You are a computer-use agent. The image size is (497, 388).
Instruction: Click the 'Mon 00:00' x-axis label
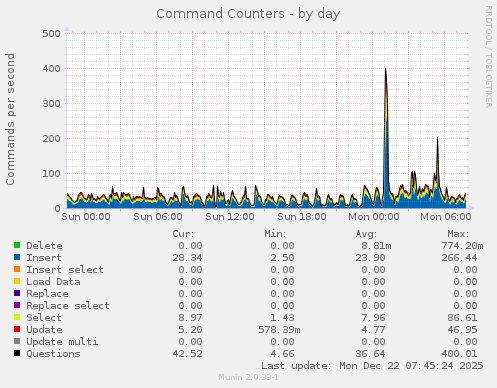click(374, 217)
